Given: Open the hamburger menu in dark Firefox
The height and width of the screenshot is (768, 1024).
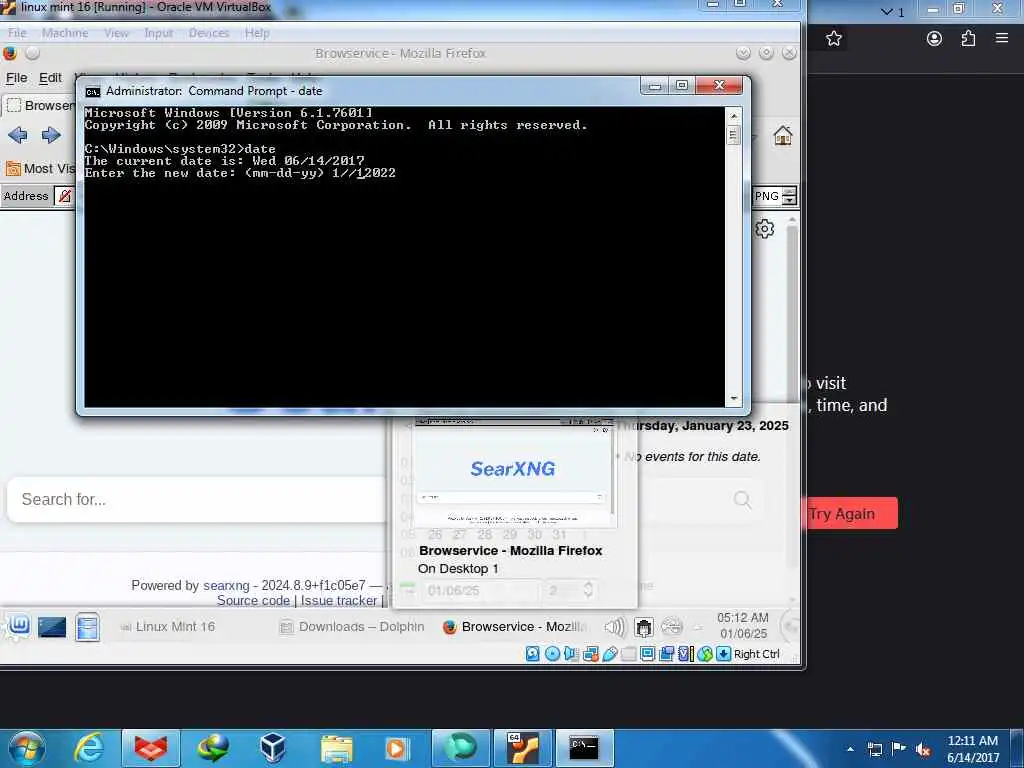Looking at the screenshot, I should click(1002, 38).
